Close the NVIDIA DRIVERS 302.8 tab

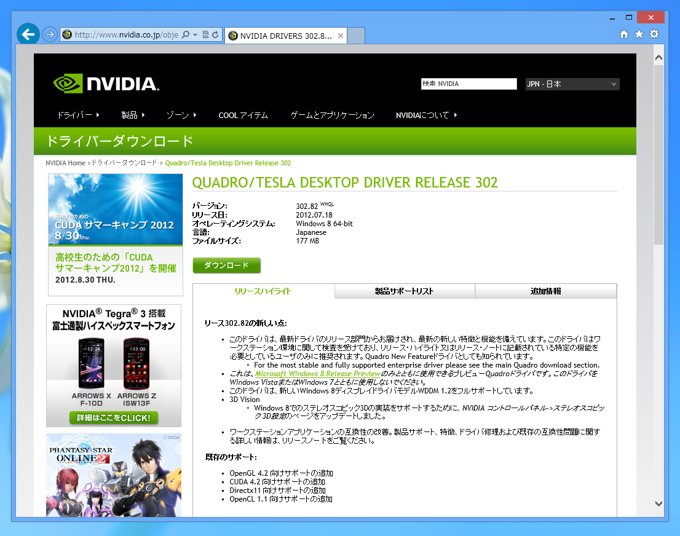(340, 36)
